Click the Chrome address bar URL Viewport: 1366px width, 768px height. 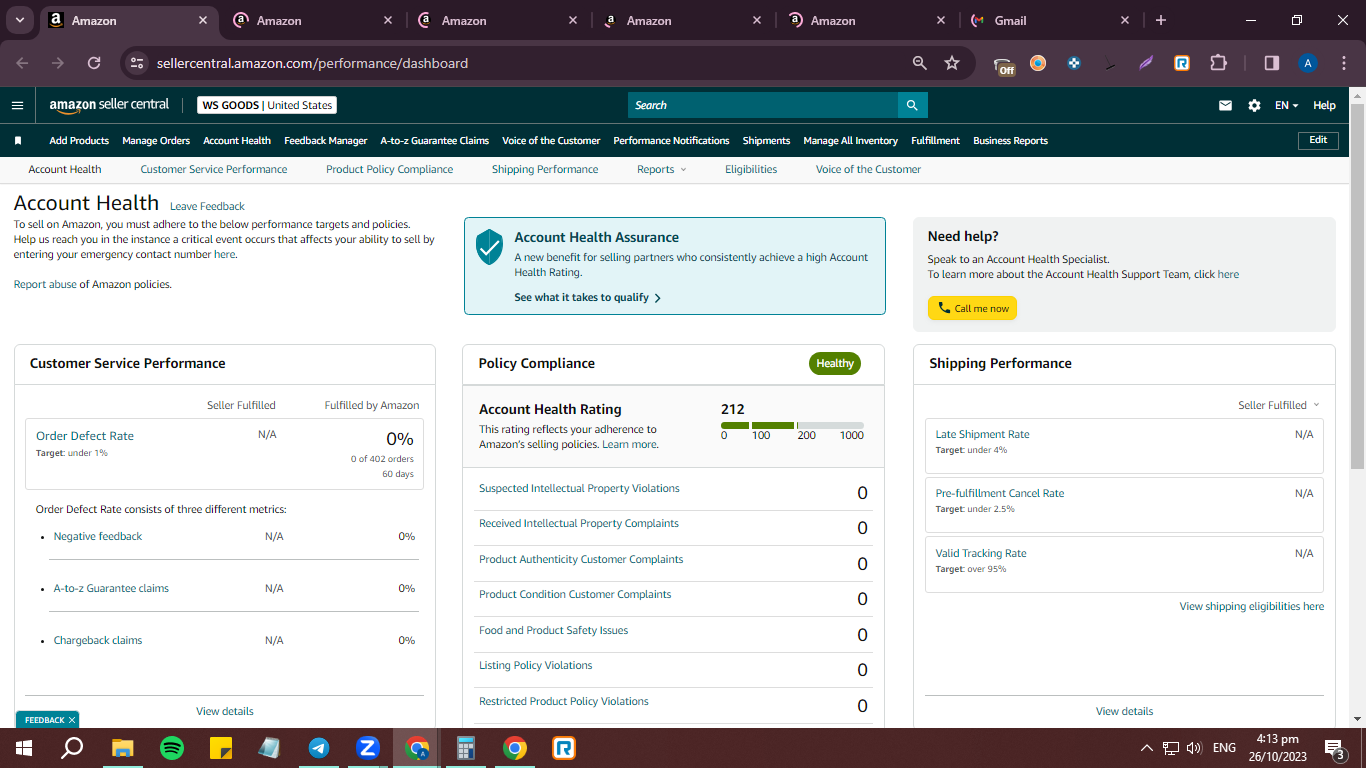point(312,63)
